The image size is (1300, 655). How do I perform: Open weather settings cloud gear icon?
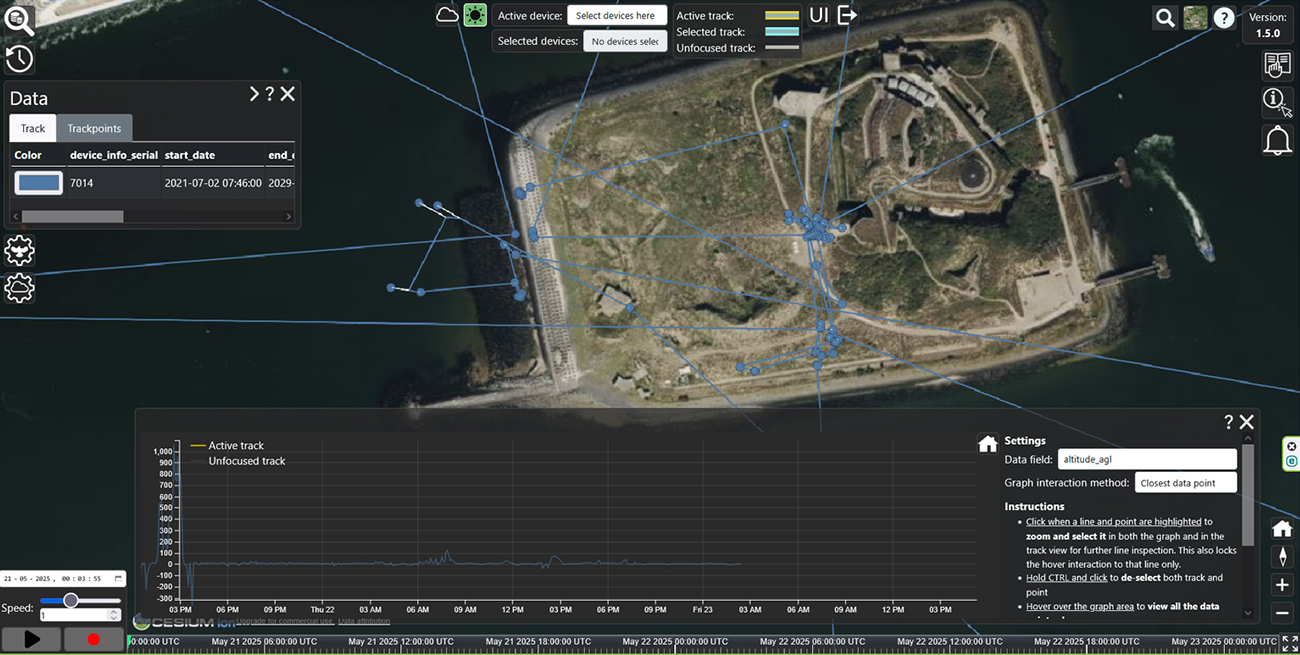click(x=19, y=289)
